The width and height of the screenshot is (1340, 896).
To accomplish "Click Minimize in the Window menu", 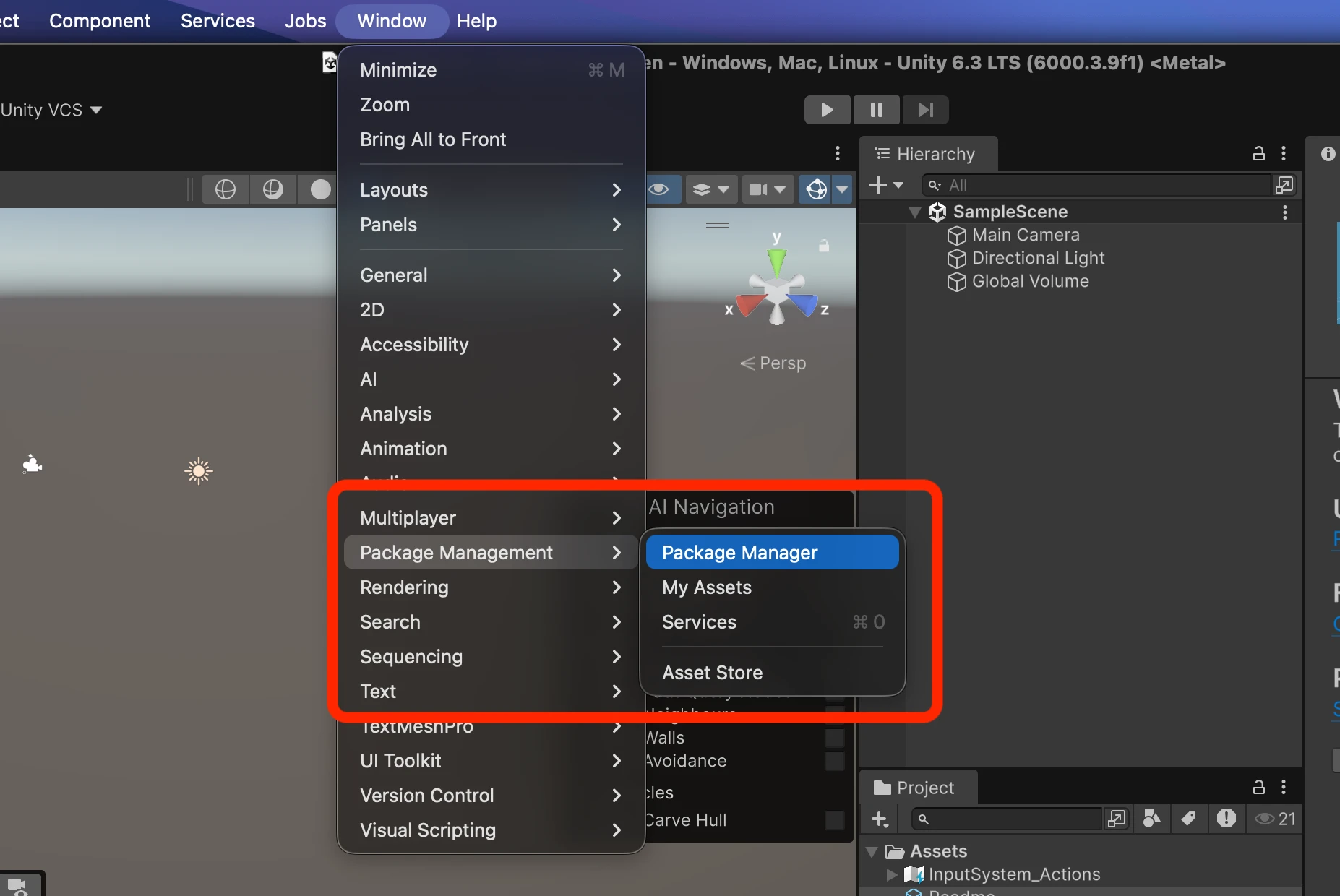I will coord(491,70).
